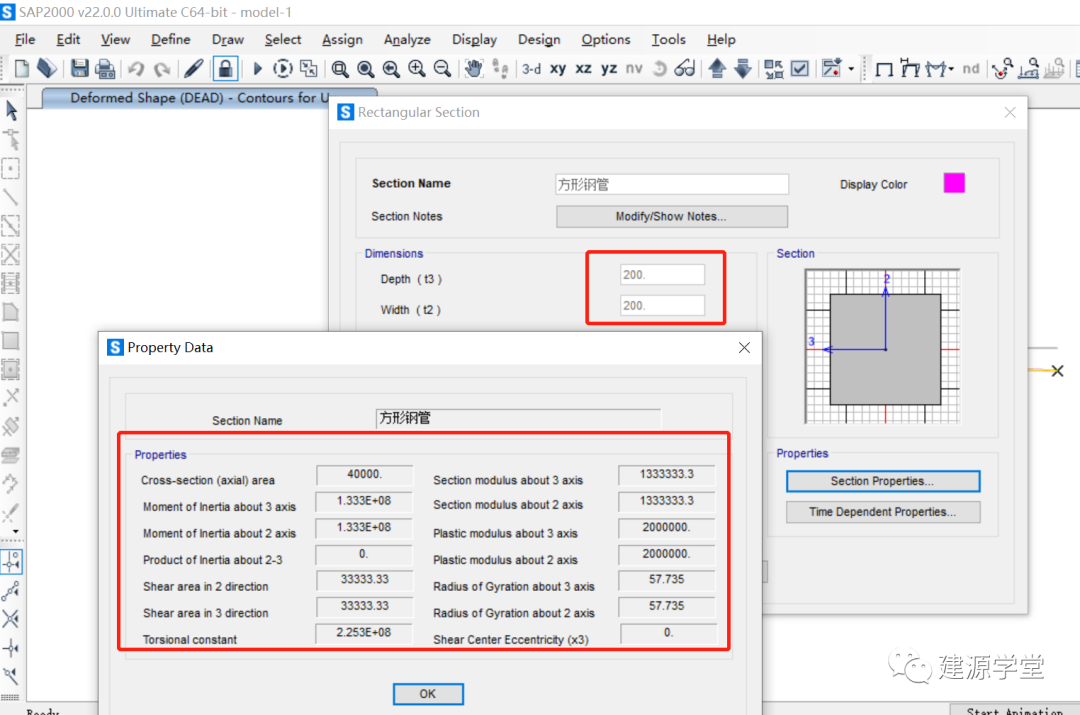Click the Move Up in list arrow icon
This screenshot has width=1080, height=715.
pyautogui.click(x=717, y=69)
